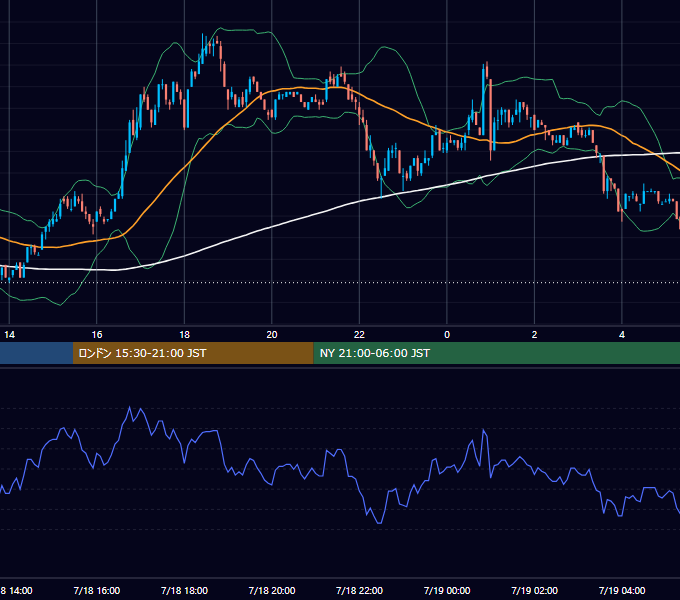Click the 7/18 22:00 time label
Viewport: 680px width, 600px height.
pyautogui.click(x=360, y=590)
